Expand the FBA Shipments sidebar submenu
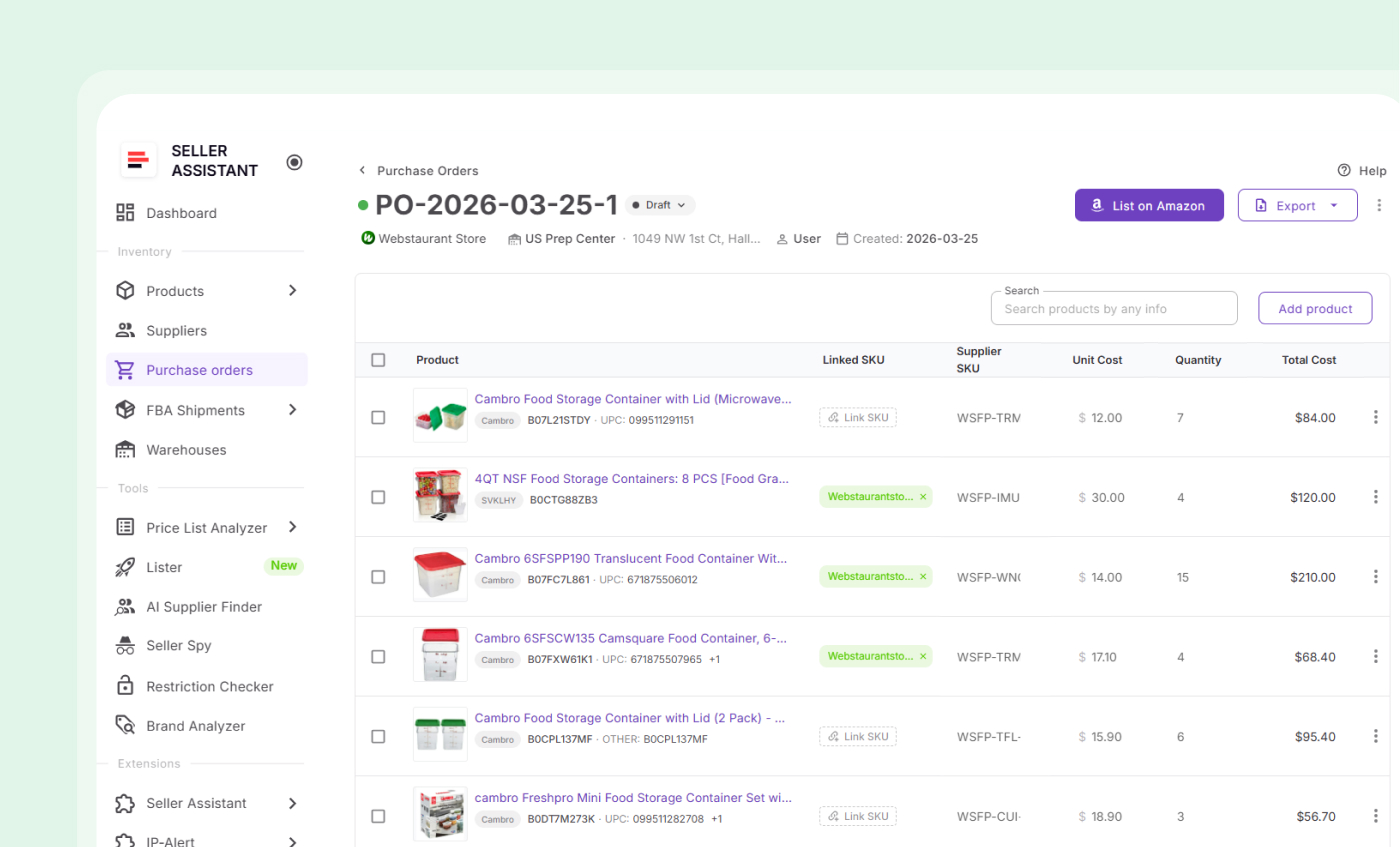The width and height of the screenshot is (1400, 847). [292, 410]
